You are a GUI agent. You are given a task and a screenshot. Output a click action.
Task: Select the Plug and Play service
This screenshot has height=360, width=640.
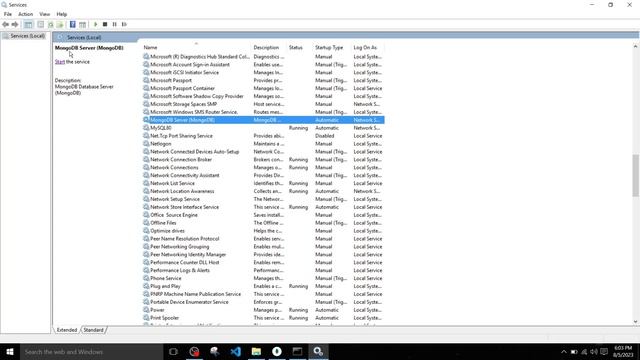[x=165, y=286]
